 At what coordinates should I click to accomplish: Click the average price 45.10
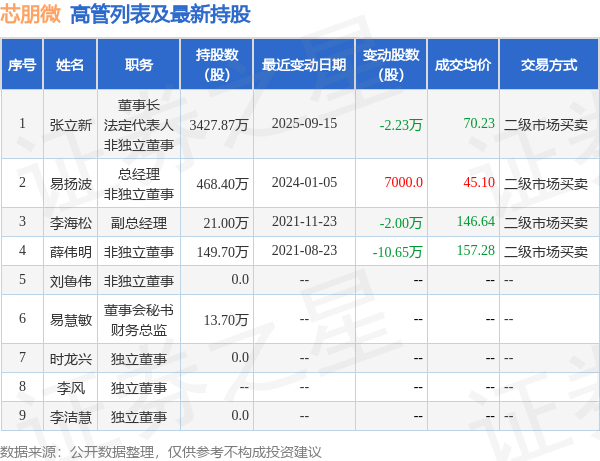click(x=479, y=182)
